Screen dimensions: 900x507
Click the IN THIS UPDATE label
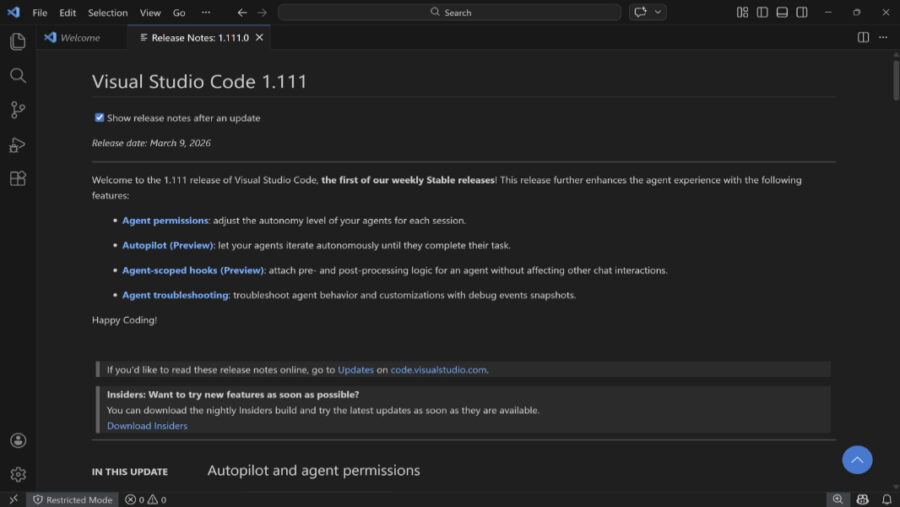(x=130, y=472)
